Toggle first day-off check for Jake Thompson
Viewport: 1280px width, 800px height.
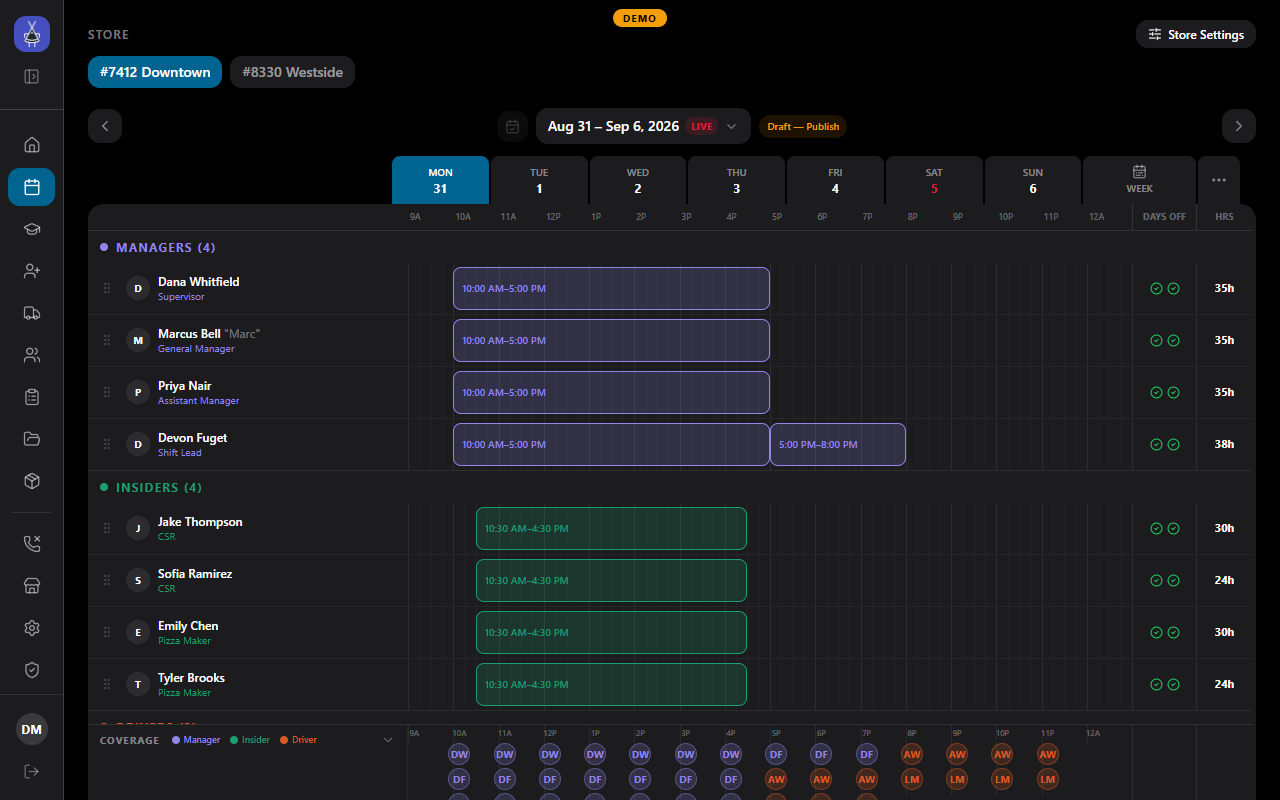click(1156, 528)
